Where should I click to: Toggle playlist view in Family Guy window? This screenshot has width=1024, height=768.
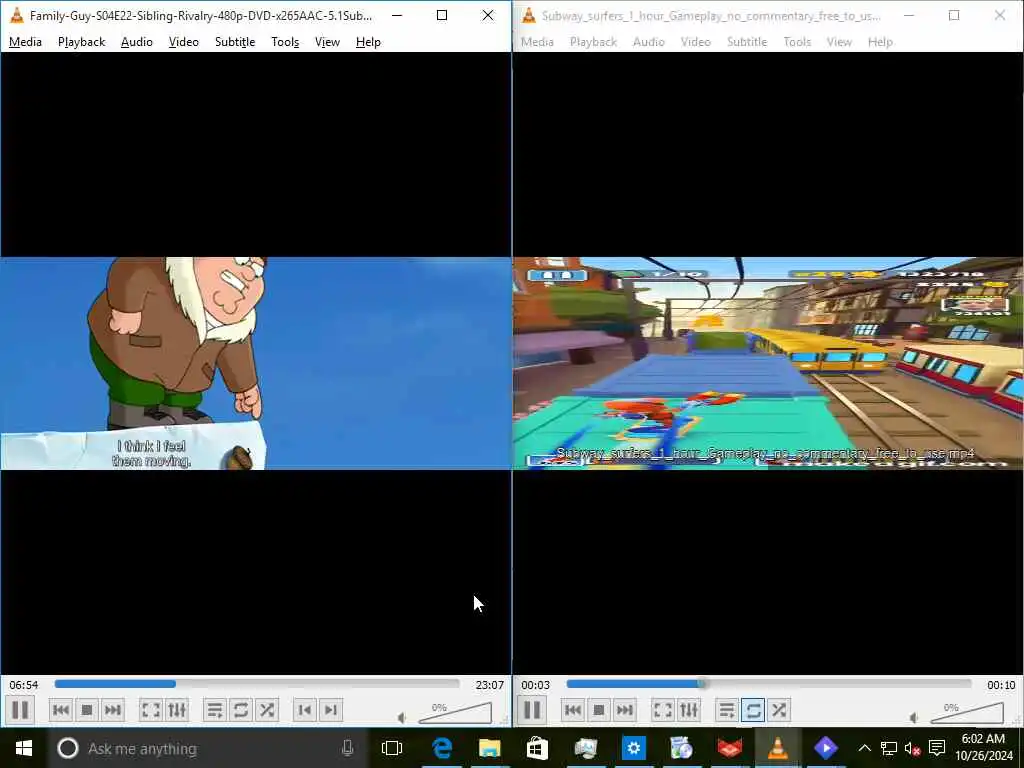coord(215,710)
